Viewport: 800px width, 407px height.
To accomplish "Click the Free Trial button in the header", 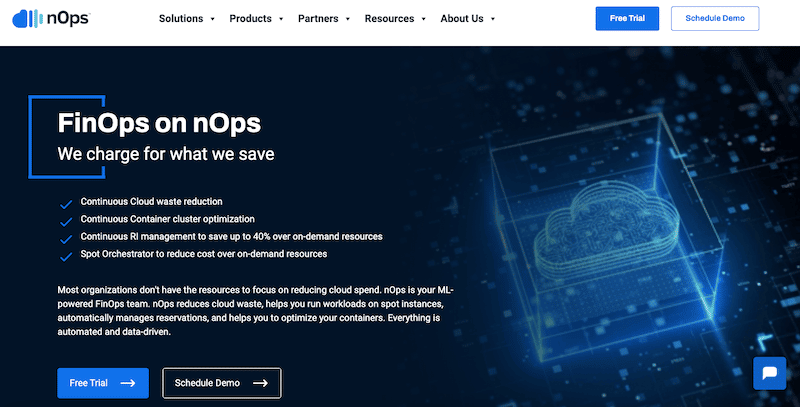I will (x=627, y=18).
